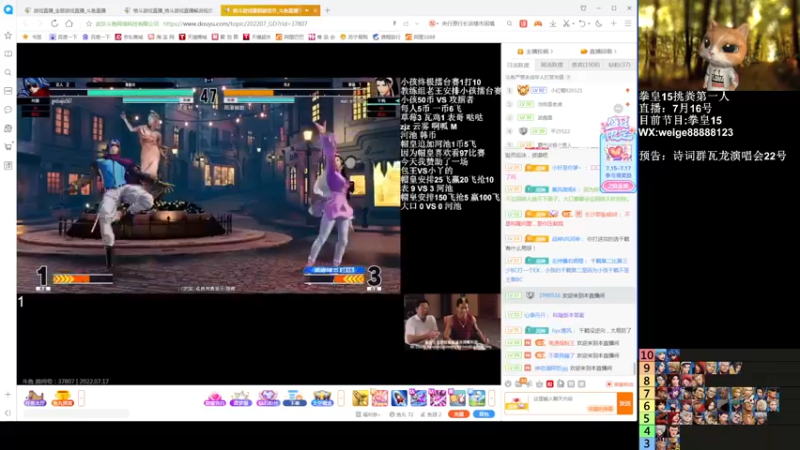Open the favorites star in the left sidebar
The height and width of the screenshot is (450, 800).
click(x=8, y=35)
